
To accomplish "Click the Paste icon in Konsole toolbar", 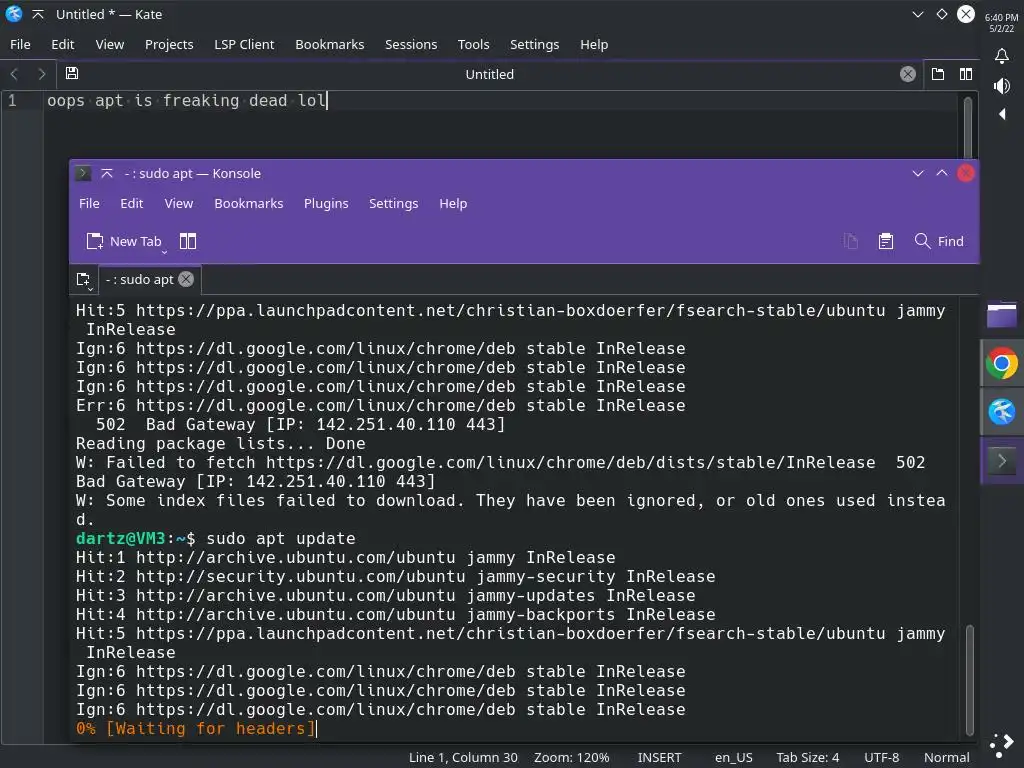I will point(886,241).
